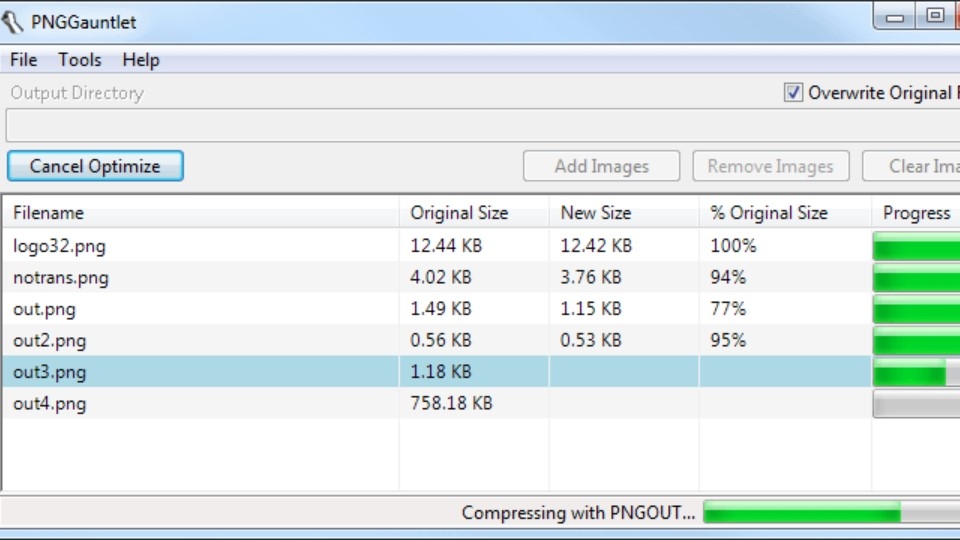
Task: Maximize the PNGGauntlet window
Action: (935, 16)
